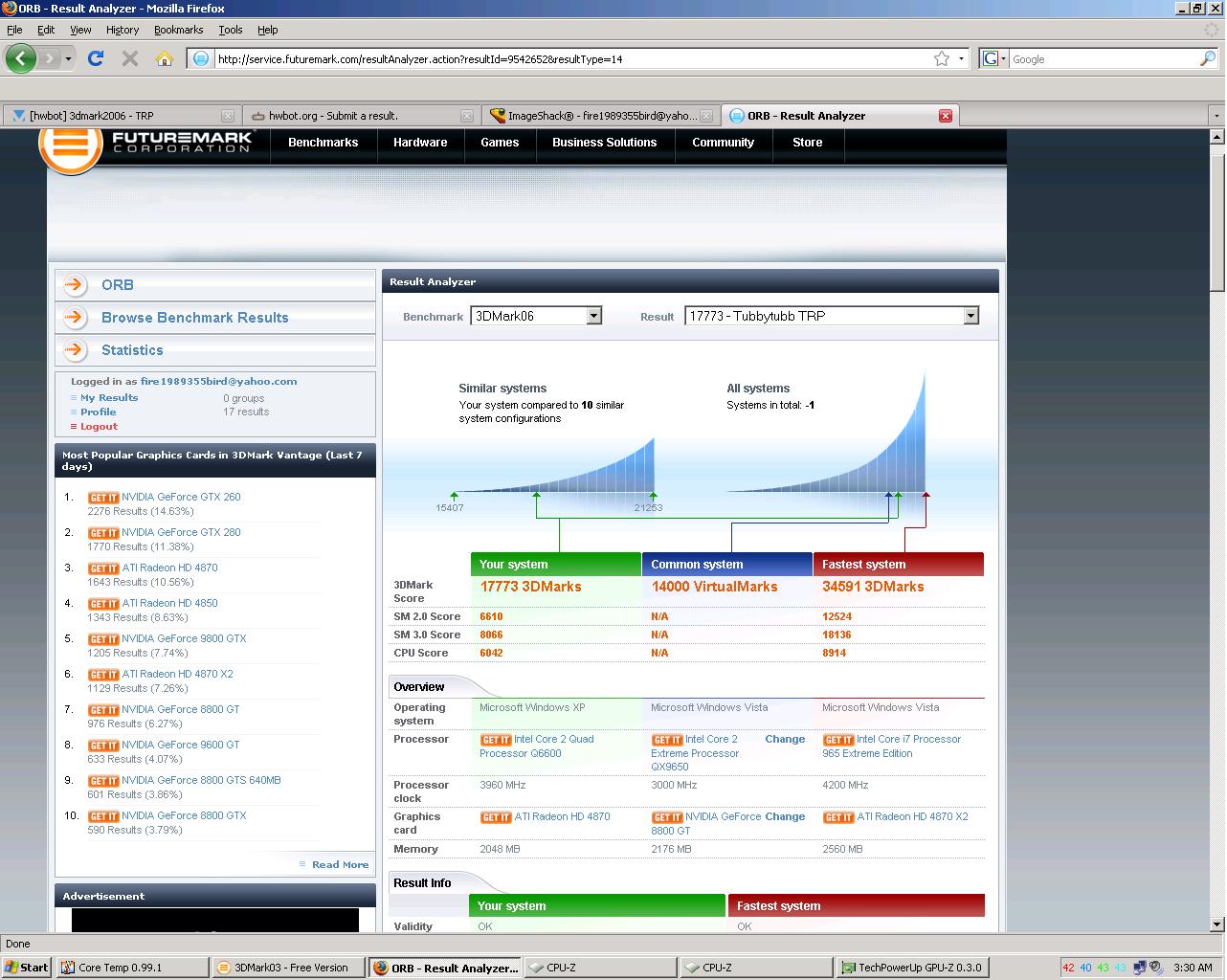1227x980 pixels.
Task: Click the Firefox Back arrow button
Action: pos(21,58)
